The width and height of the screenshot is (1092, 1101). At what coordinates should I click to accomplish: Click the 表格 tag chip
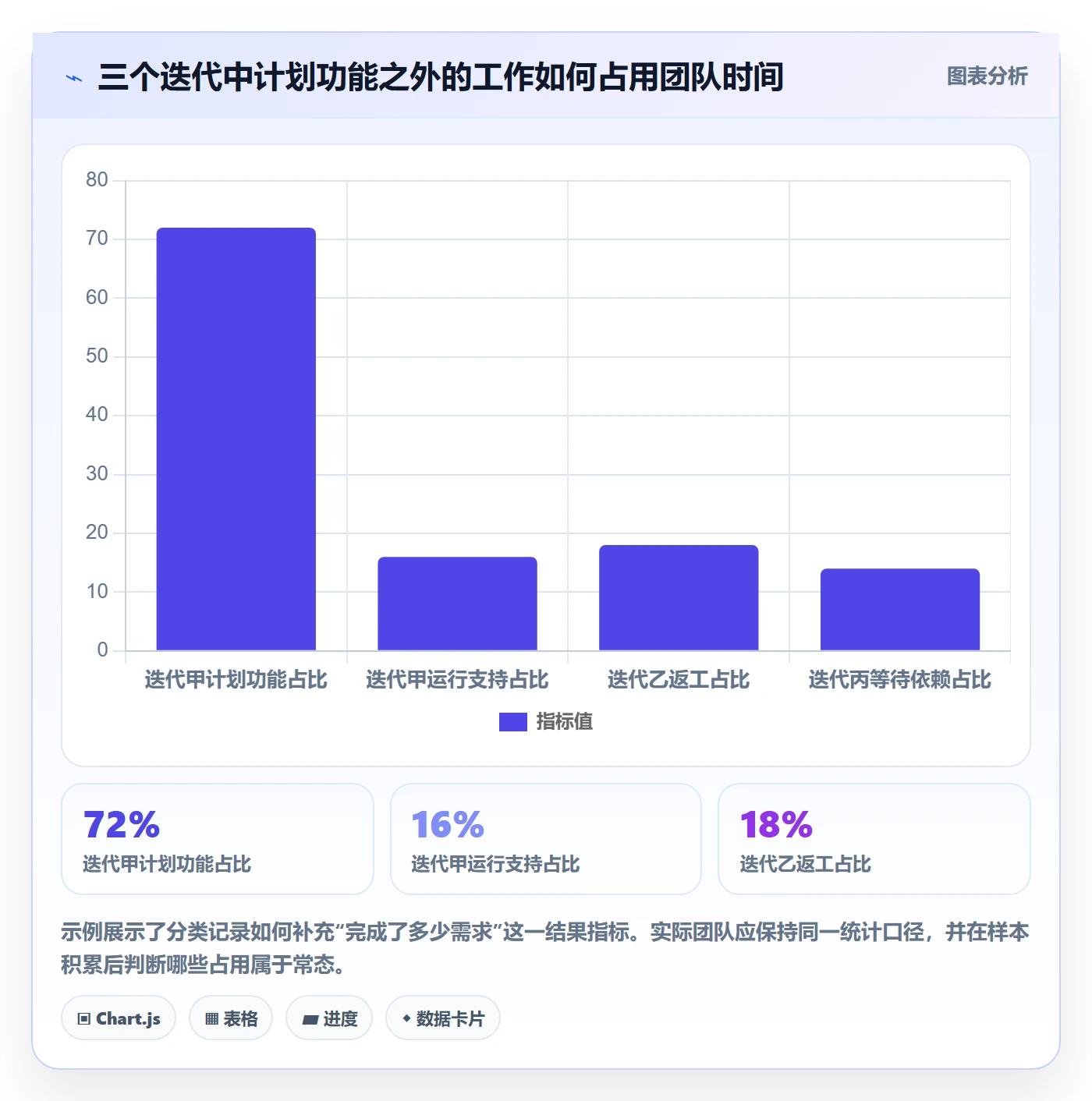231,1018
